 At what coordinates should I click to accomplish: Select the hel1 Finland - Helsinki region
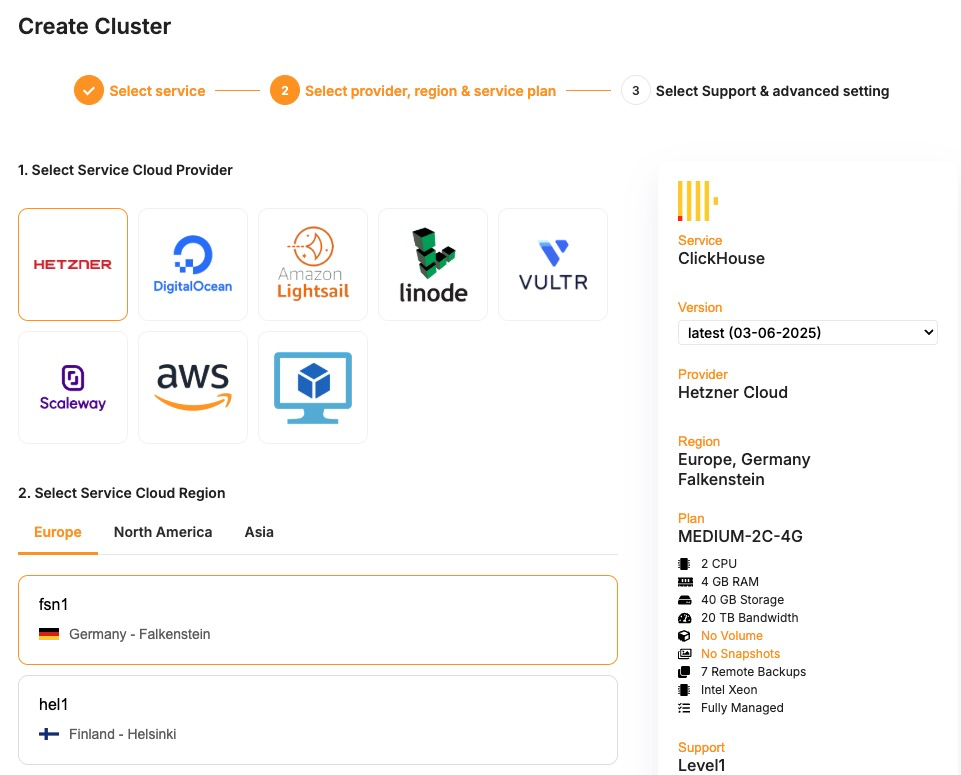tap(318, 720)
